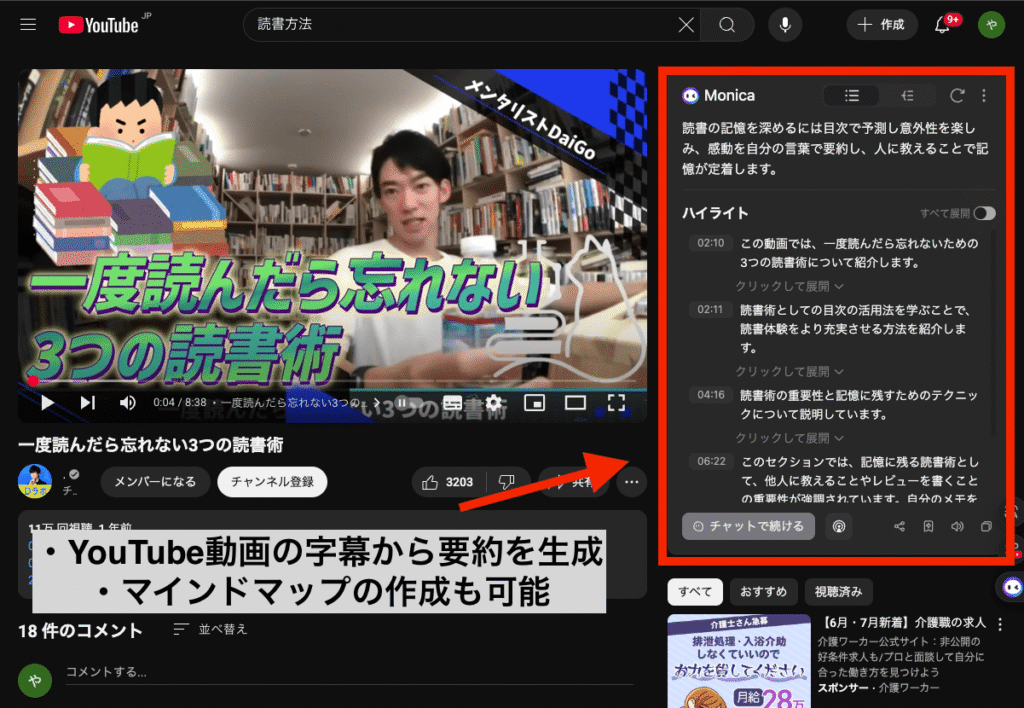Subscribe with the チャンネル登録 button
The image size is (1024, 708).
(272, 481)
